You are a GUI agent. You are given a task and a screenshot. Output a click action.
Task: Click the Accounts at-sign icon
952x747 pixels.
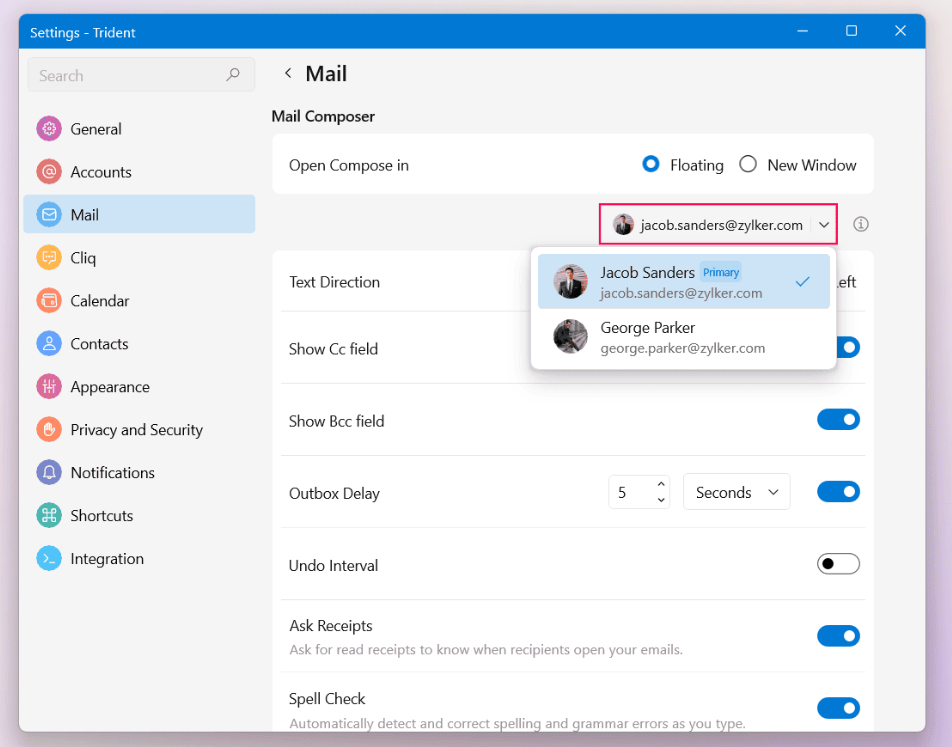(x=49, y=172)
